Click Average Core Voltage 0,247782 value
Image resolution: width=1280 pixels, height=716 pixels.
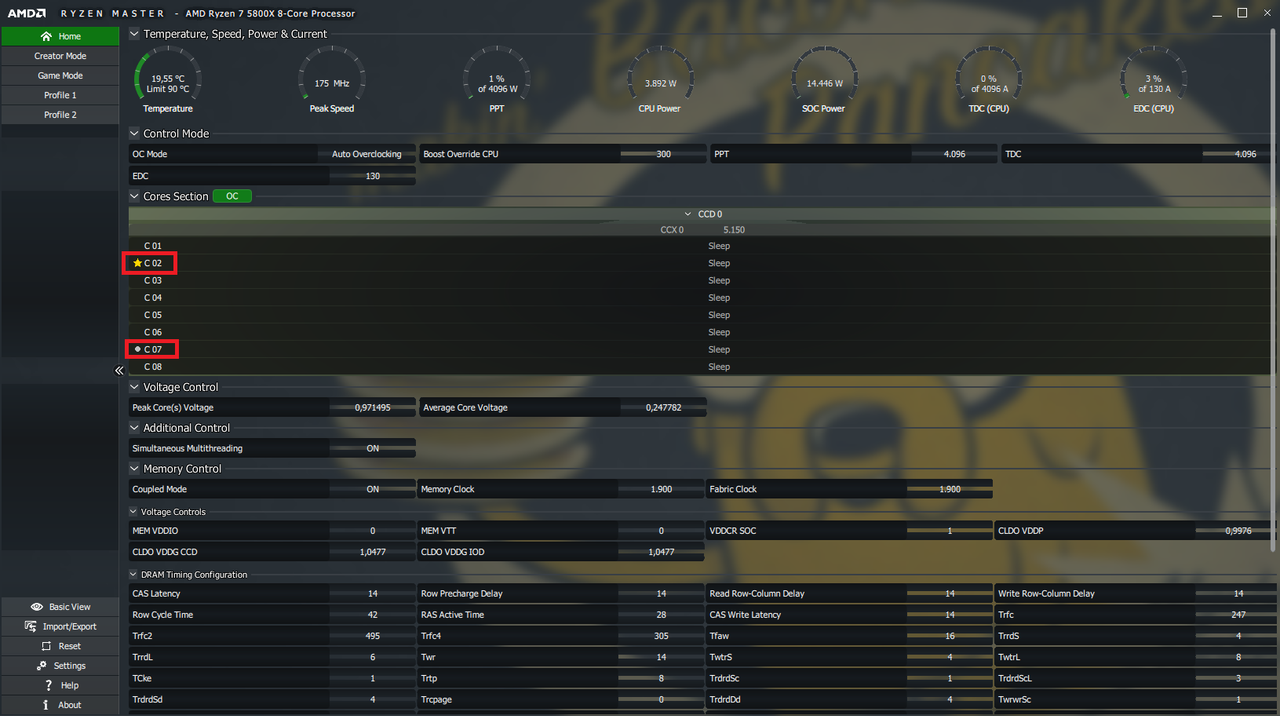[x=664, y=408]
